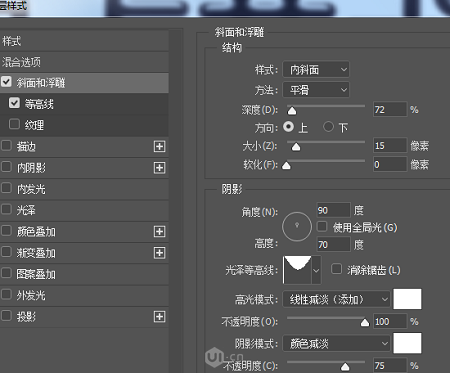This screenshot has width=450, height=373.
Task: Click the angle and altitude dial
Action: coord(297,227)
